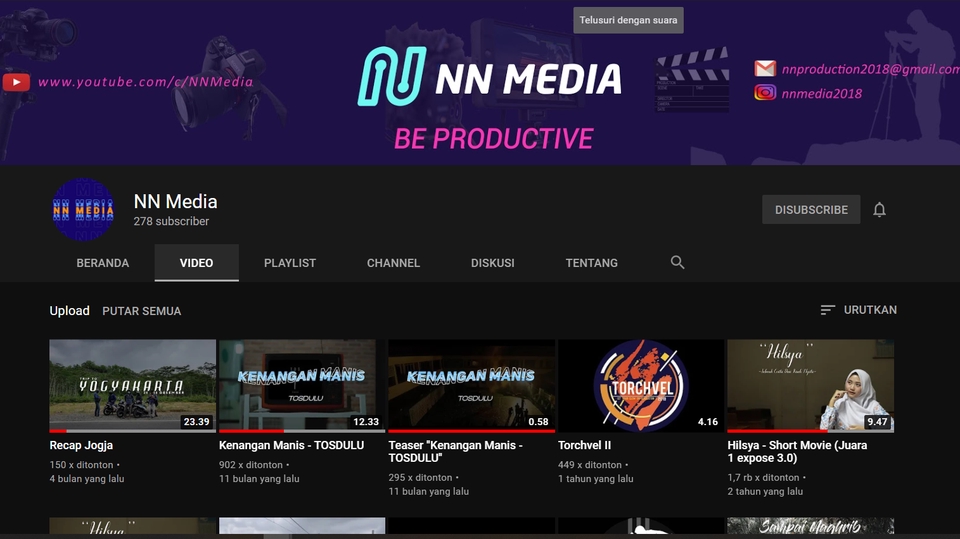The width and height of the screenshot is (960, 539).
Task: Click the Gmail envelope icon in banner
Action: tap(765, 68)
